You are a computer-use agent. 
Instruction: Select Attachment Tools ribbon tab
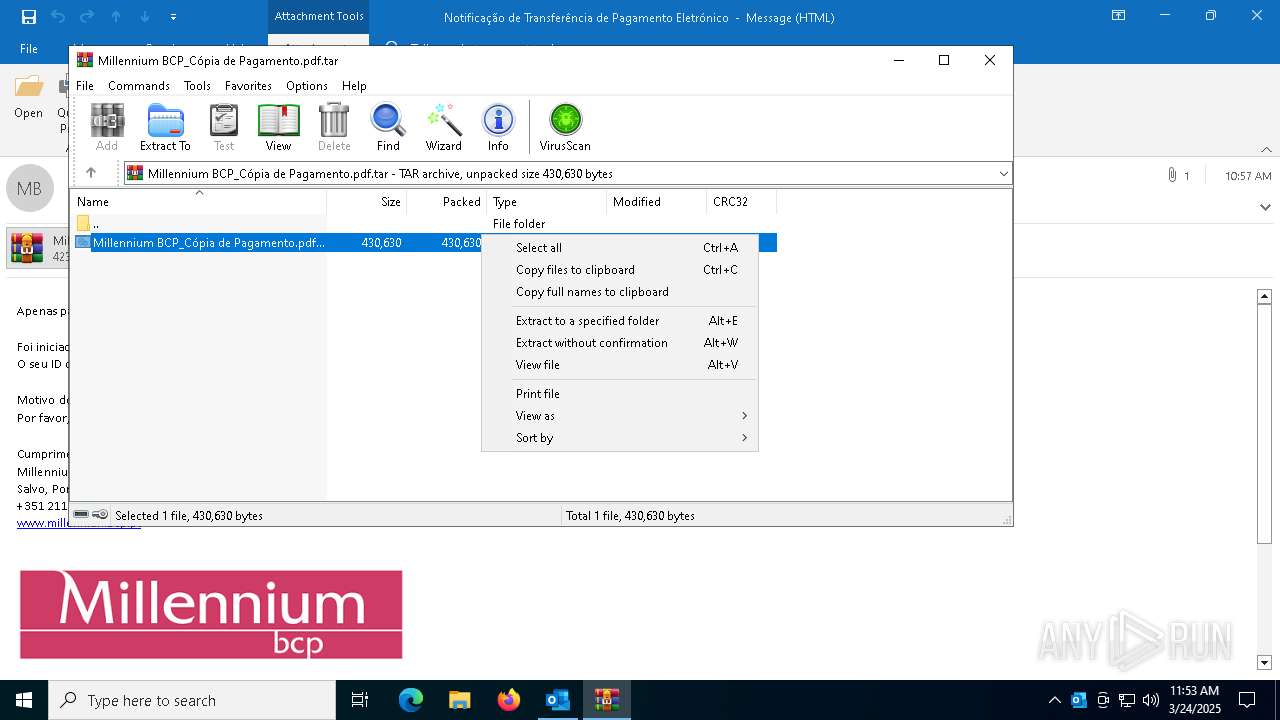pos(319,17)
